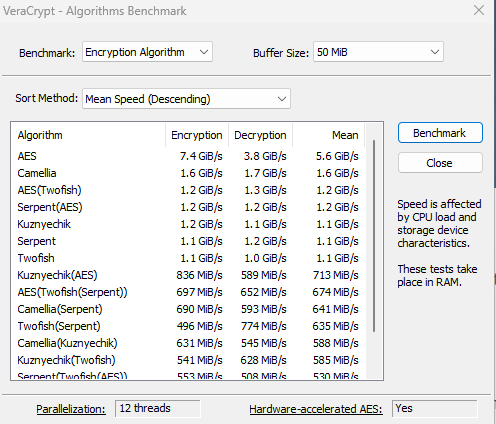Click the 585 MiB/s mean value
The width and height of the screenshot is (496, 424).
coord(336,360)
